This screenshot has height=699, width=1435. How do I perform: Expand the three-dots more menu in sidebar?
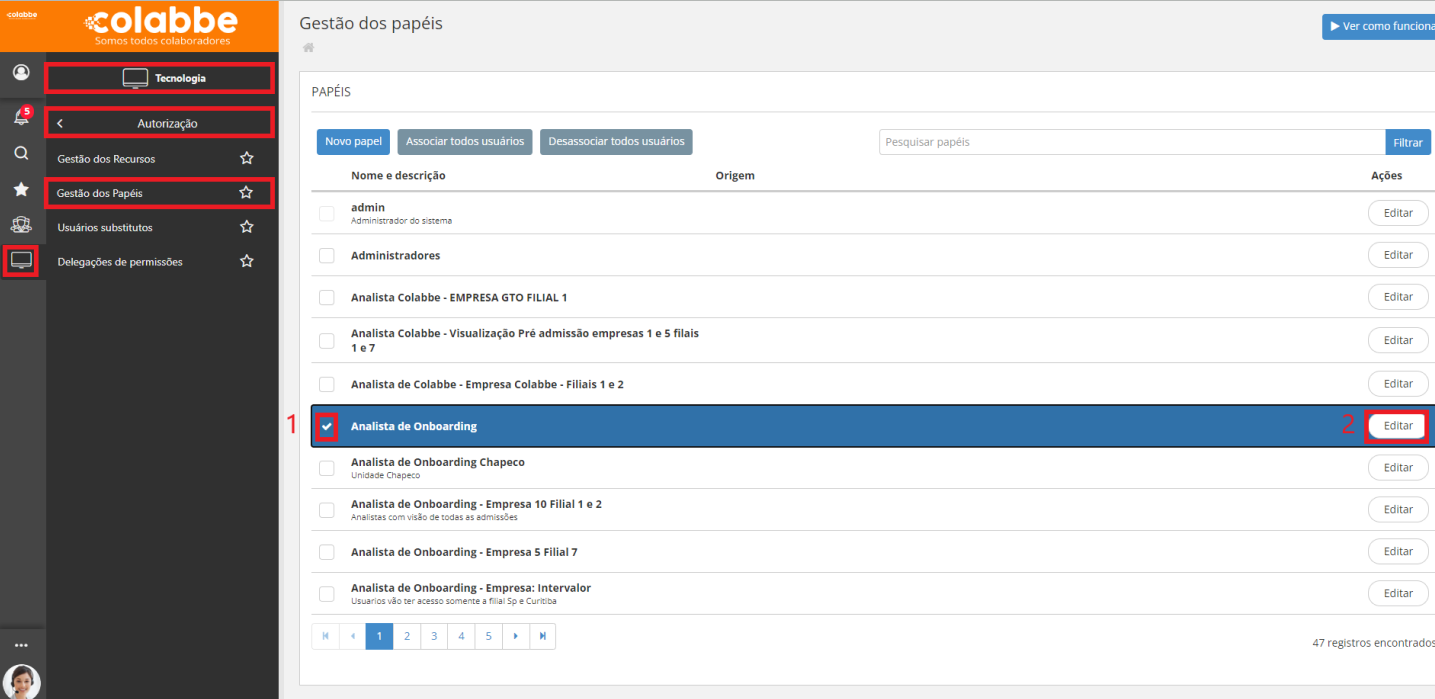click(x=21, y=645)
